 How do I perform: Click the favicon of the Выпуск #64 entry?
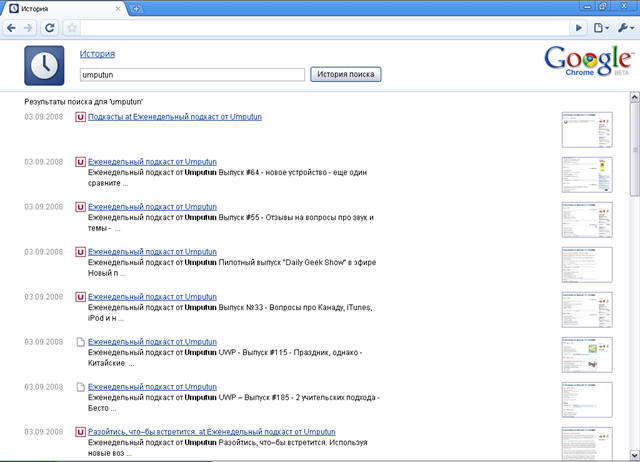[80, 162]
